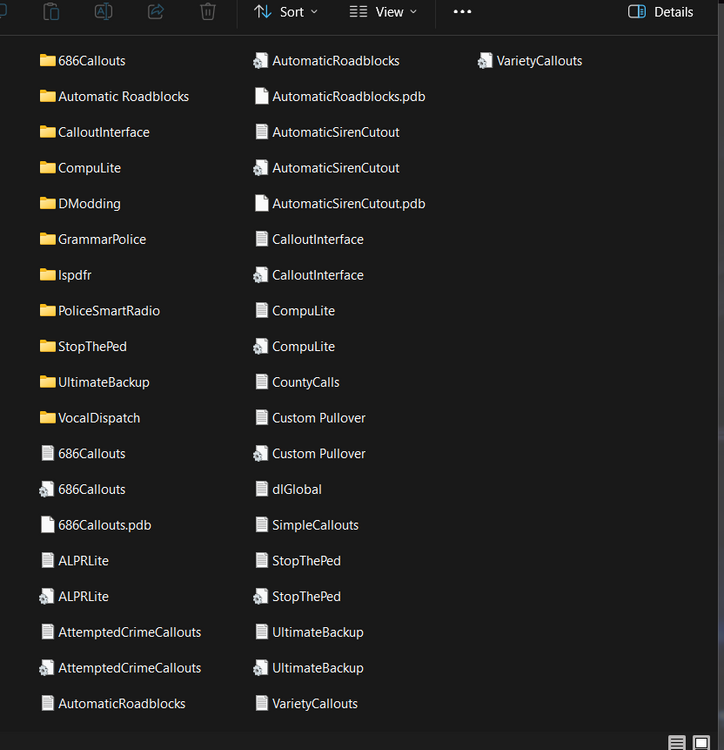Select the Automatic Roadblocks folder icon
The image size is (724, 750).
[x=47, y=96]
